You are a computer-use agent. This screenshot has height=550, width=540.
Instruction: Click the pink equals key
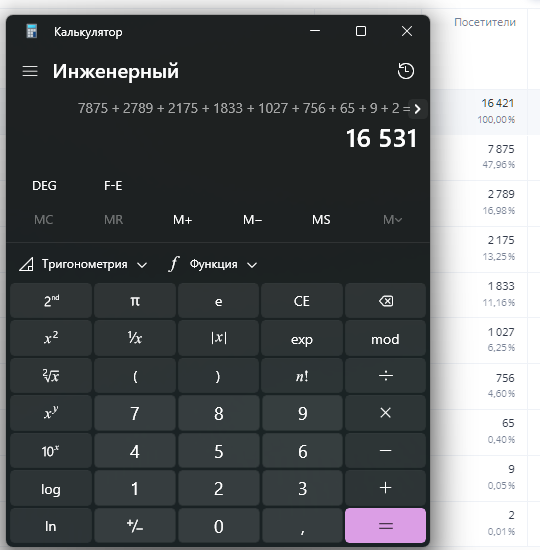click(x=385, y=525)
